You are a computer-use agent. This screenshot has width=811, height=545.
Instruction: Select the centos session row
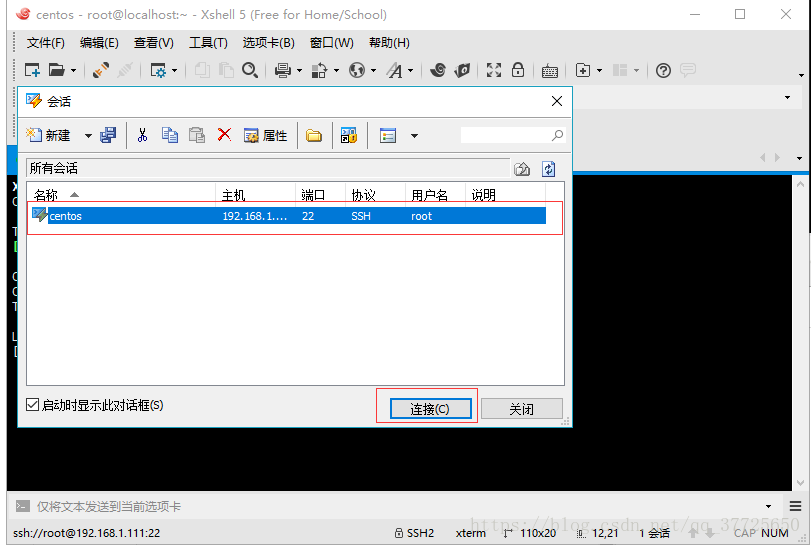287,216
